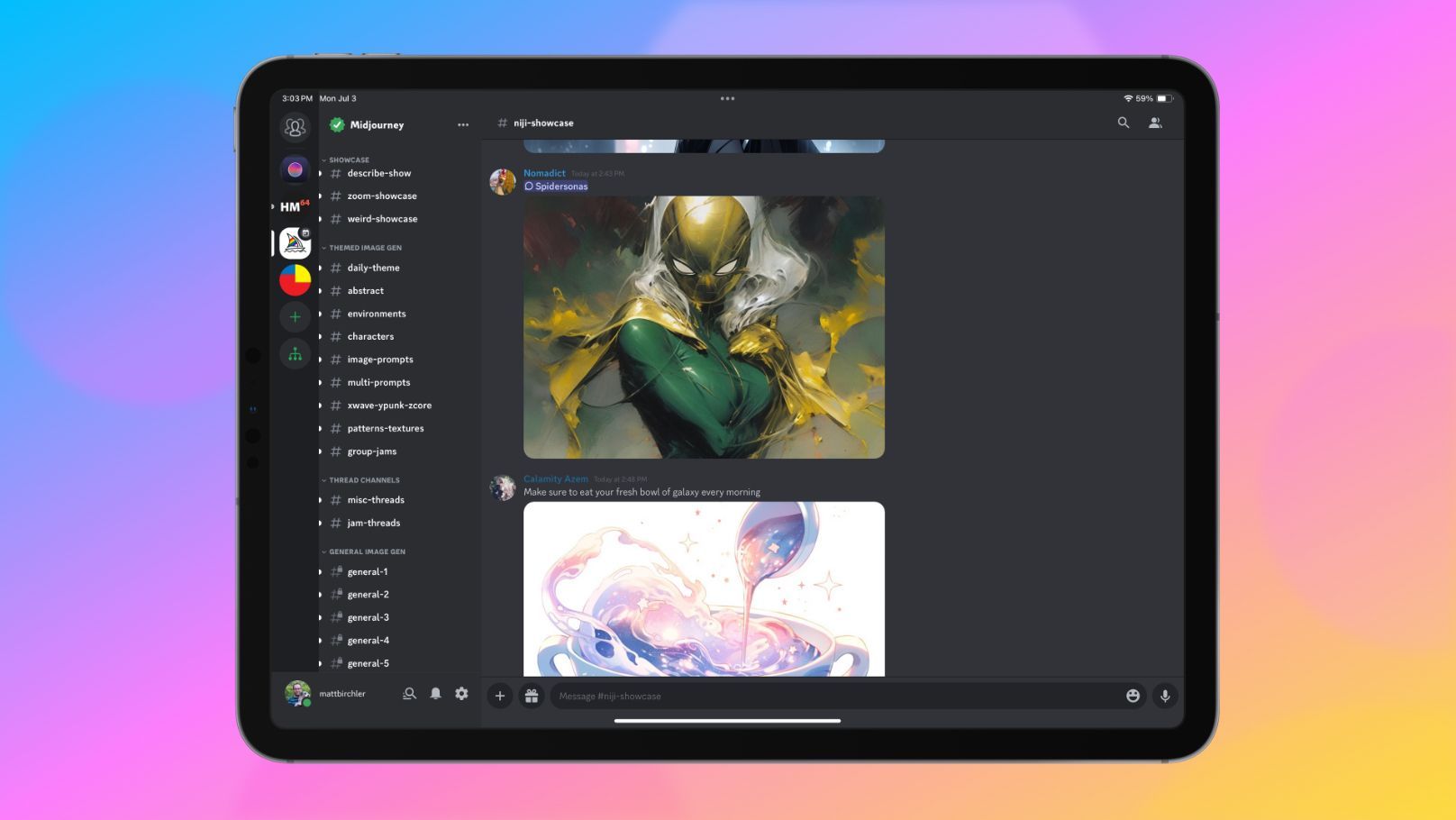
Task: Open the gift menu next to the message box
Action: 532,696
